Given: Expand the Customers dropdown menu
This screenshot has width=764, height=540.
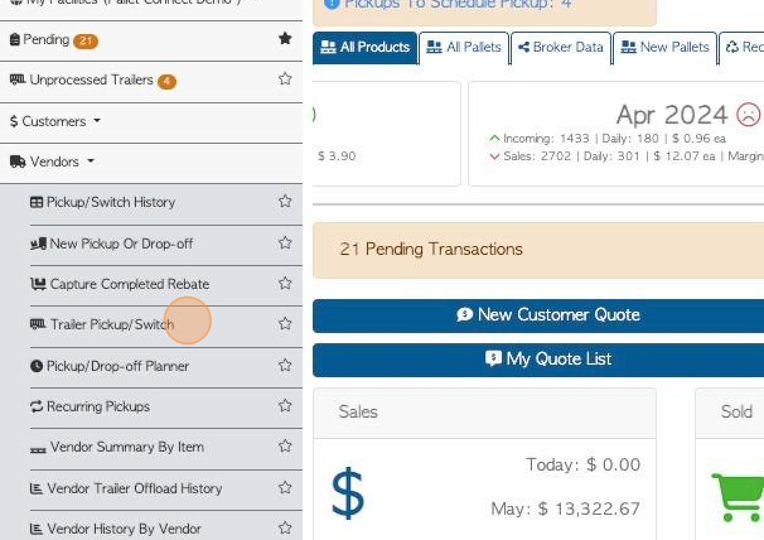Looking at the screenshot, I should [55, 121].
